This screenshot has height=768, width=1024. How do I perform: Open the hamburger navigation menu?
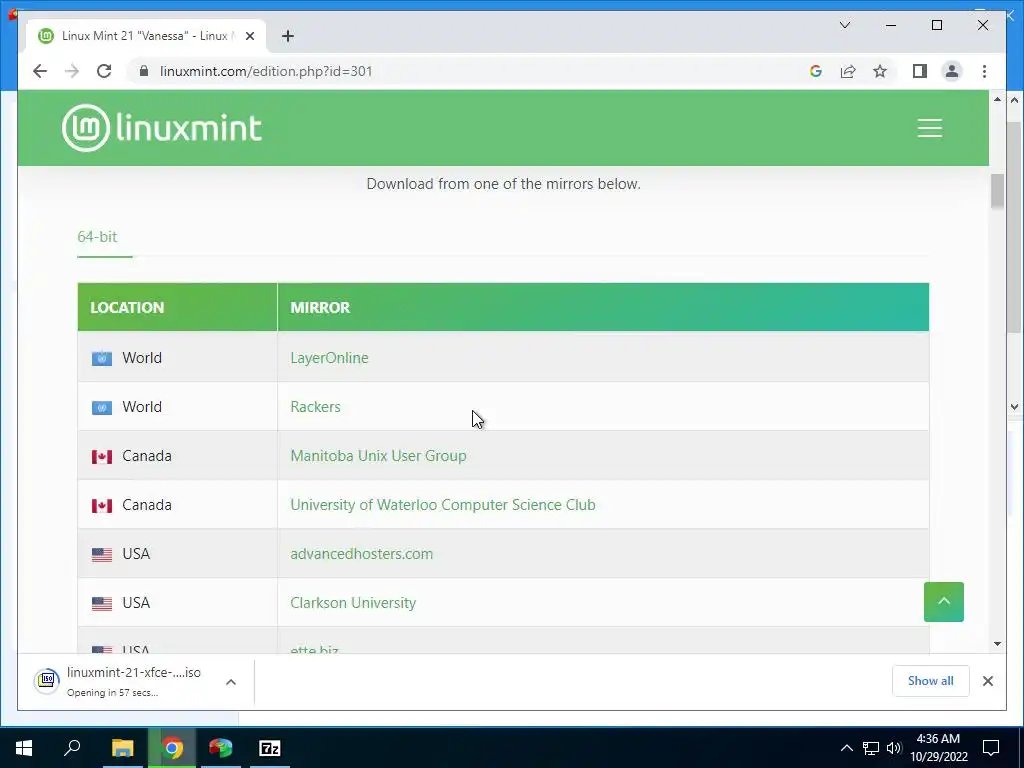tap(929, 127)
